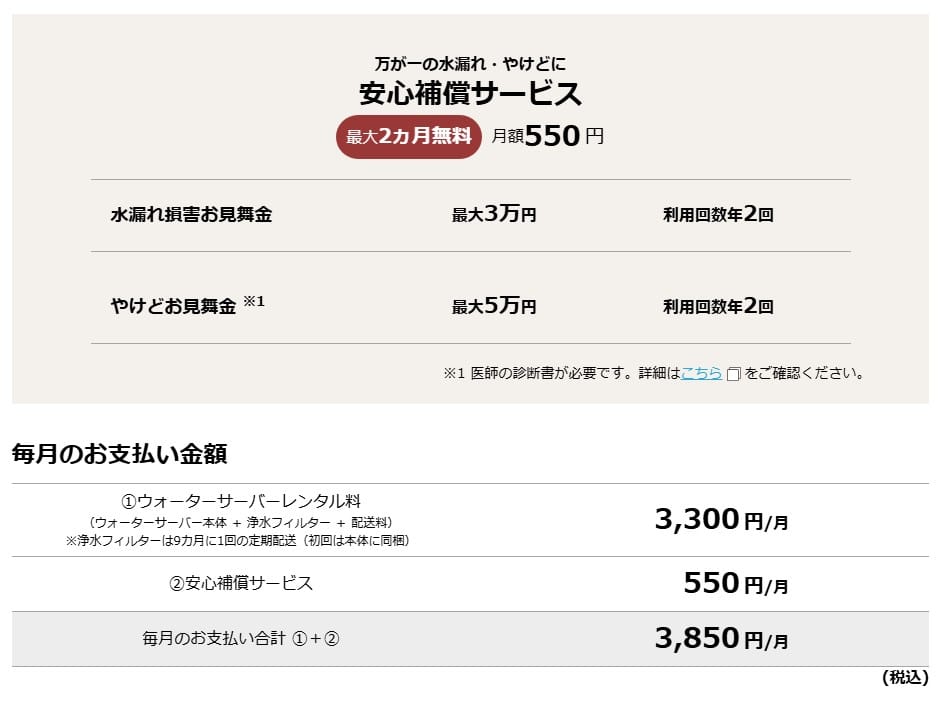946x703 pixels.
Task: Click the 毎月のお支払い金額 section heading
Action: pyautogui.click(x=120, y=454)
